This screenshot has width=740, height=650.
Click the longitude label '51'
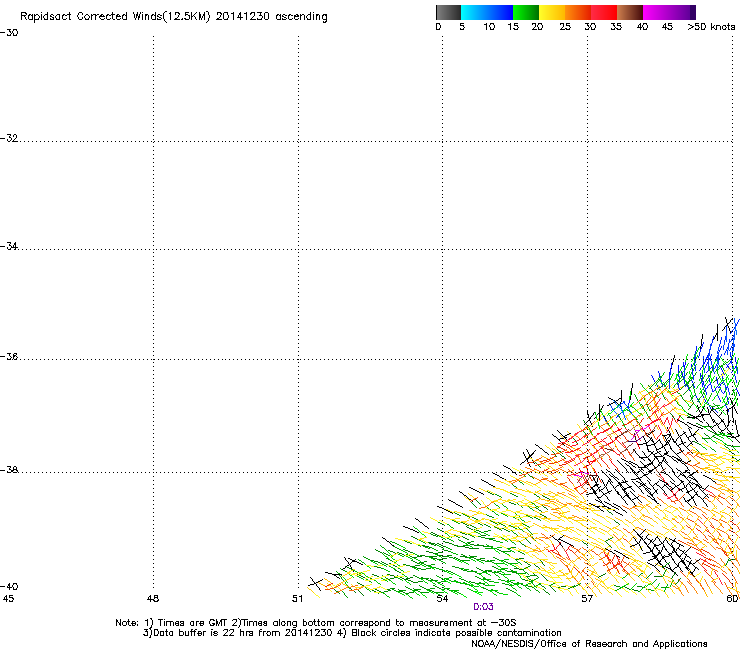(x=297, y=599)
